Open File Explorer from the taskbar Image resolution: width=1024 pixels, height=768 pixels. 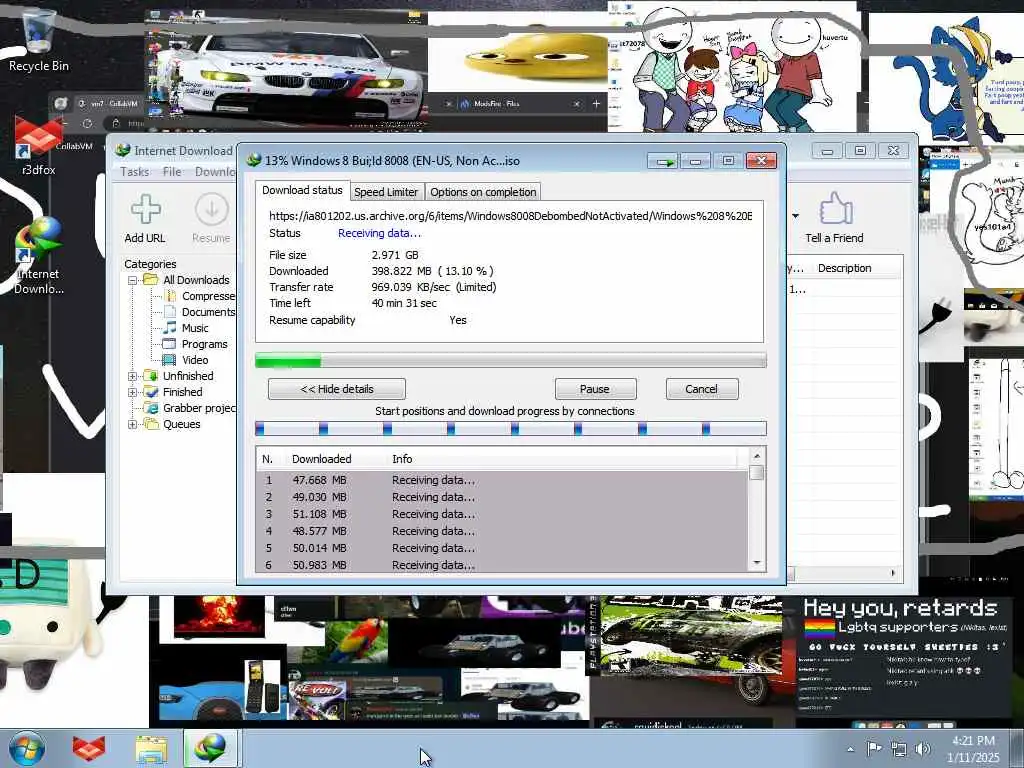point(151,749)
